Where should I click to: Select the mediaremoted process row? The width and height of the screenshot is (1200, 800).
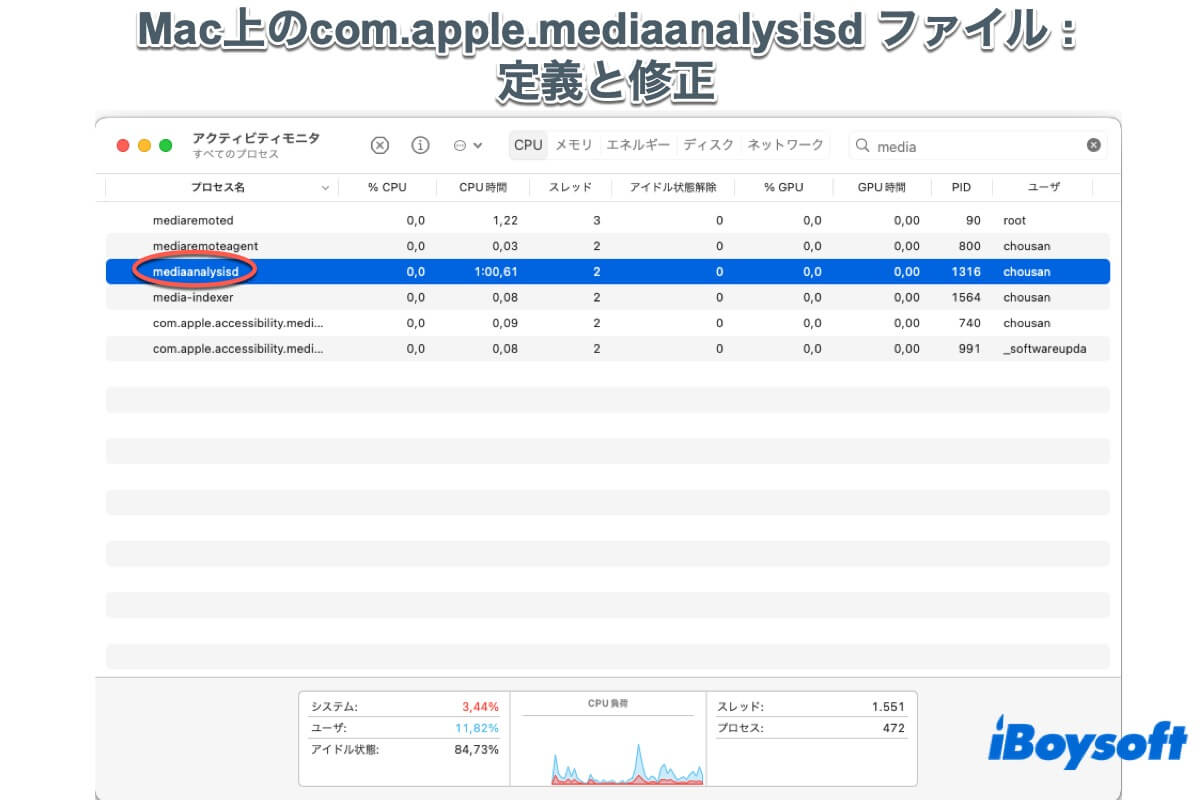coord(608,220)
